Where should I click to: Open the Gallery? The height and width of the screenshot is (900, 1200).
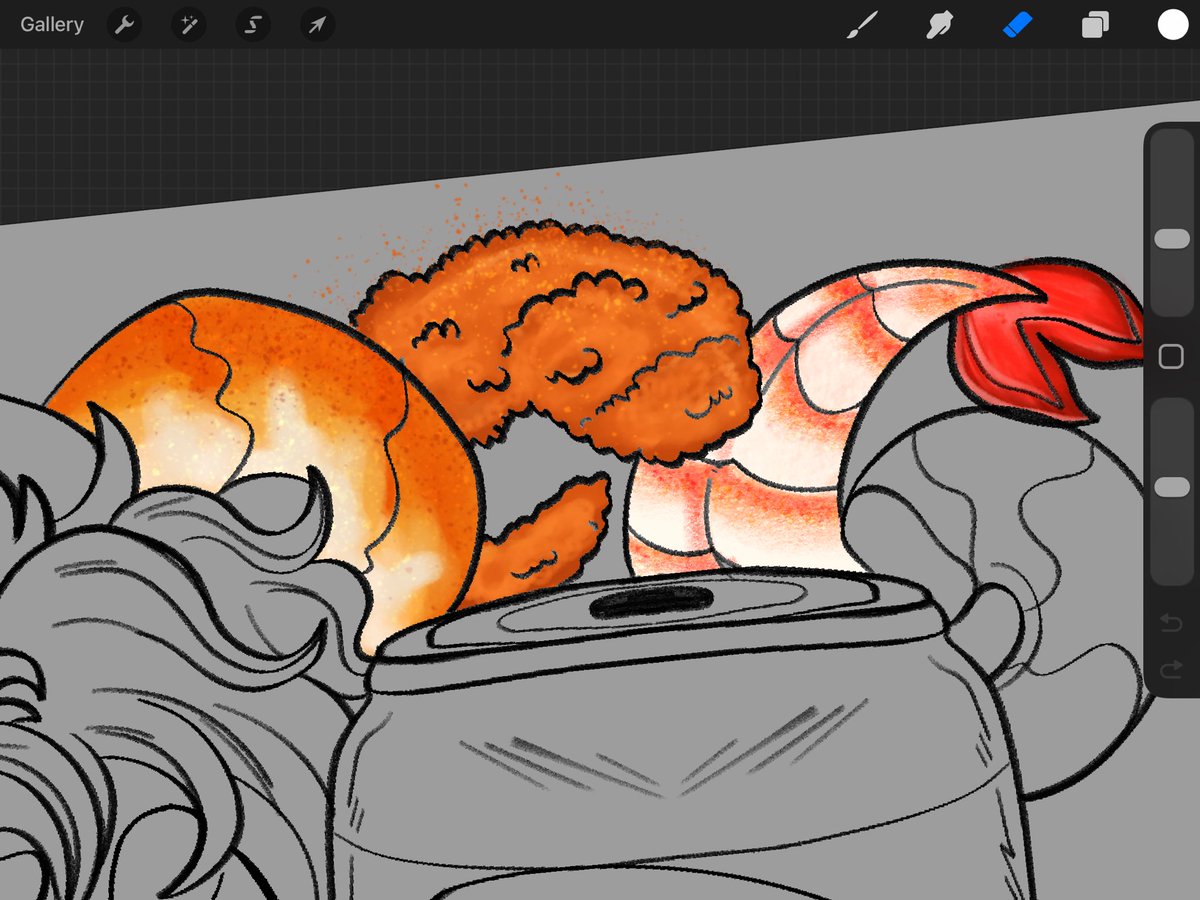click(52, 25)
